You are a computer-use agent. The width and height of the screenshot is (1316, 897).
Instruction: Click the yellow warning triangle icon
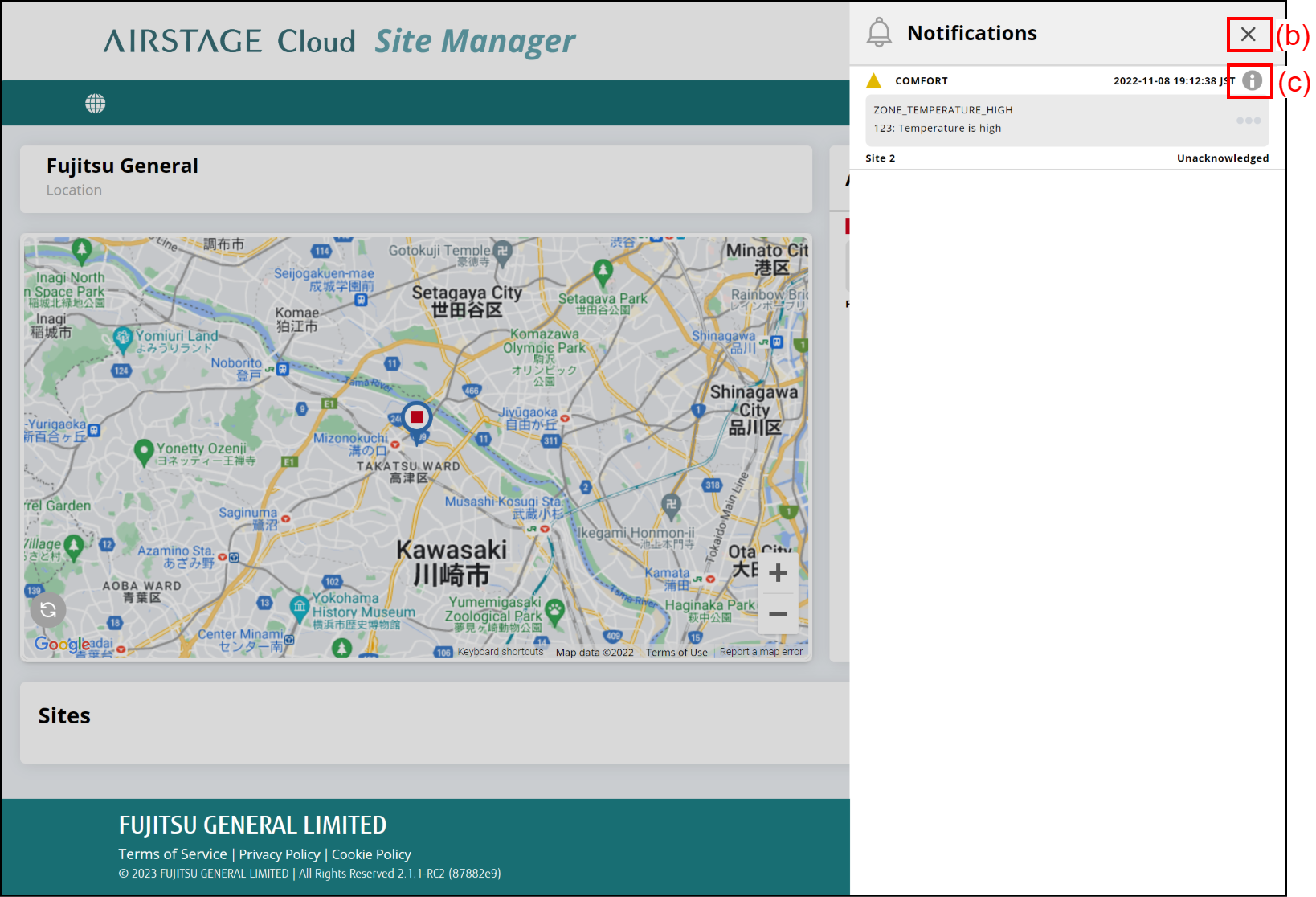874,81
